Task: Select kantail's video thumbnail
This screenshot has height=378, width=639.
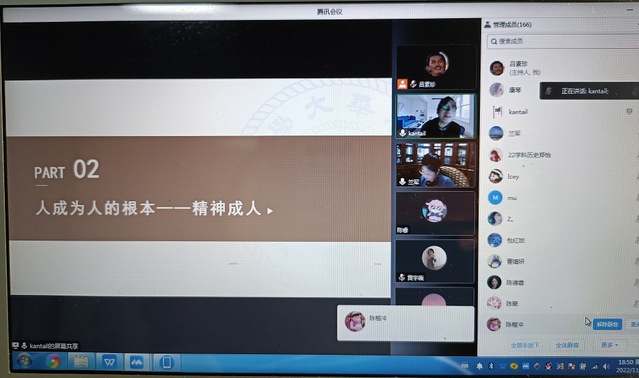Action: click(x=436, y=116)
